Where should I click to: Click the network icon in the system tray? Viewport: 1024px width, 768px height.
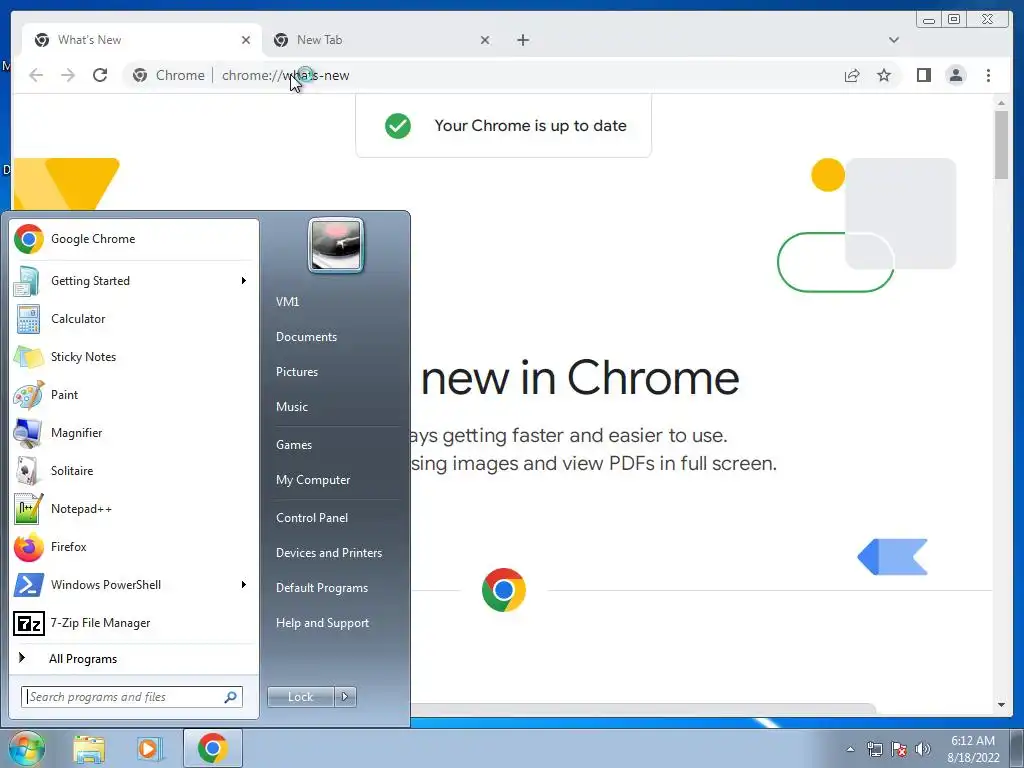874,749
